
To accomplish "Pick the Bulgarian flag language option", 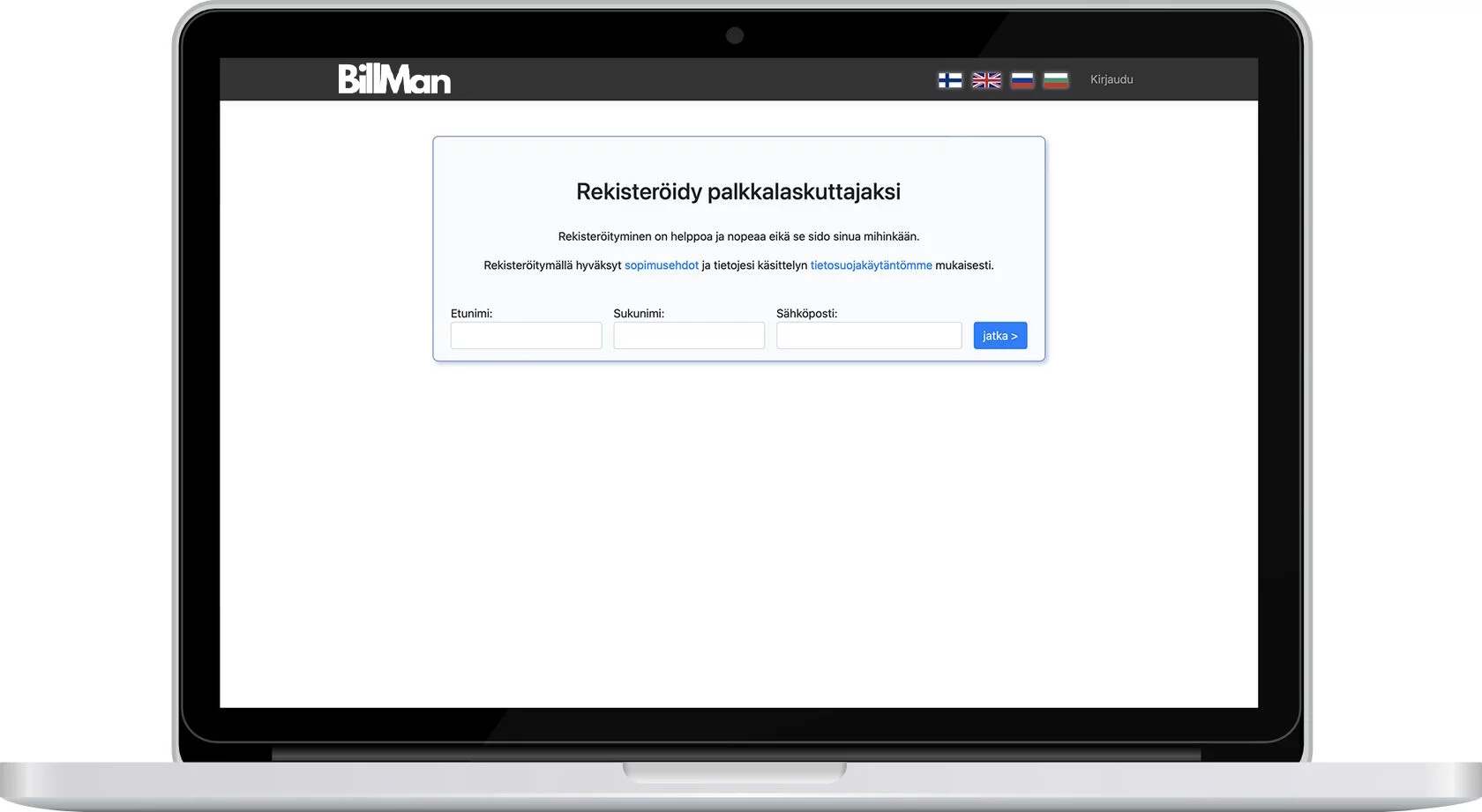I will pyautogui.click(x=1055, y=80).
